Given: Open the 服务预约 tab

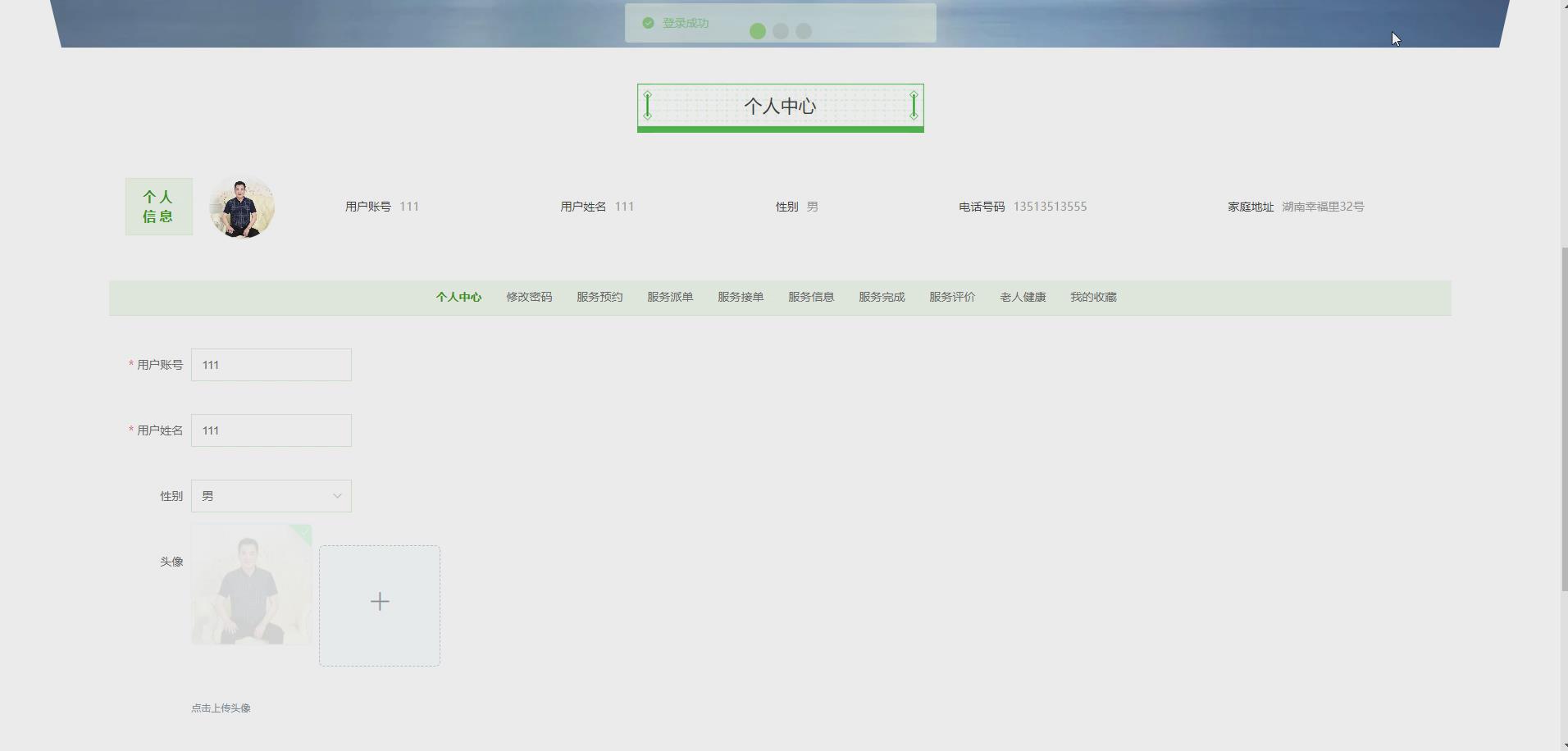Looking at the screenshot, I should point(599,297).
